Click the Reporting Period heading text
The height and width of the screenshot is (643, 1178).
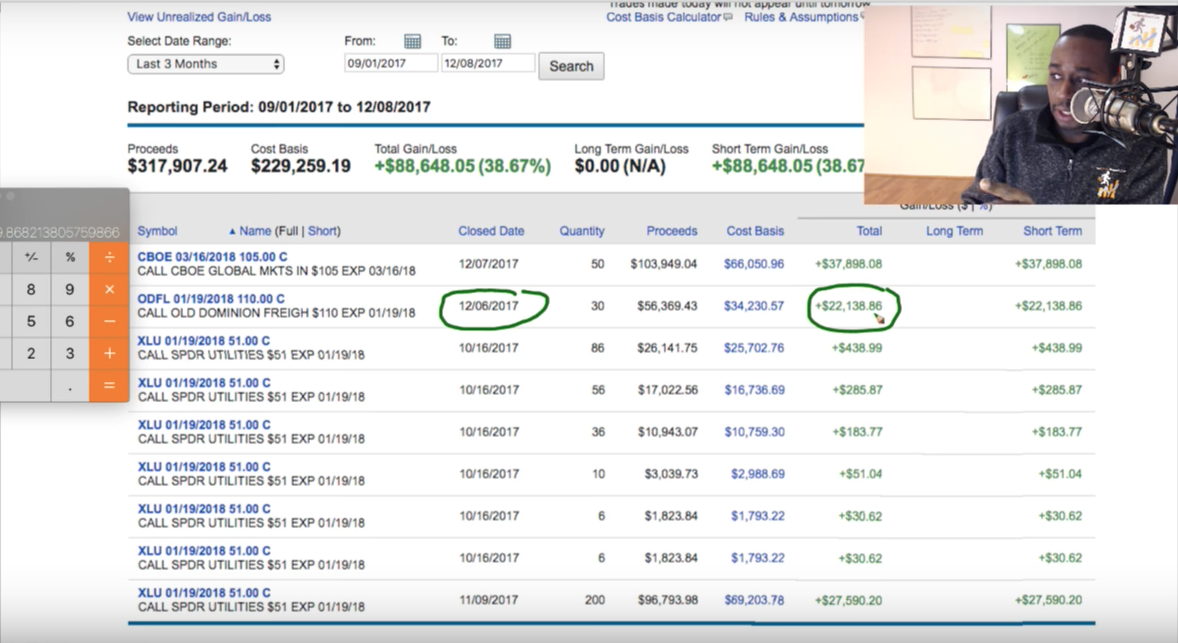click(x=279, y=107)
